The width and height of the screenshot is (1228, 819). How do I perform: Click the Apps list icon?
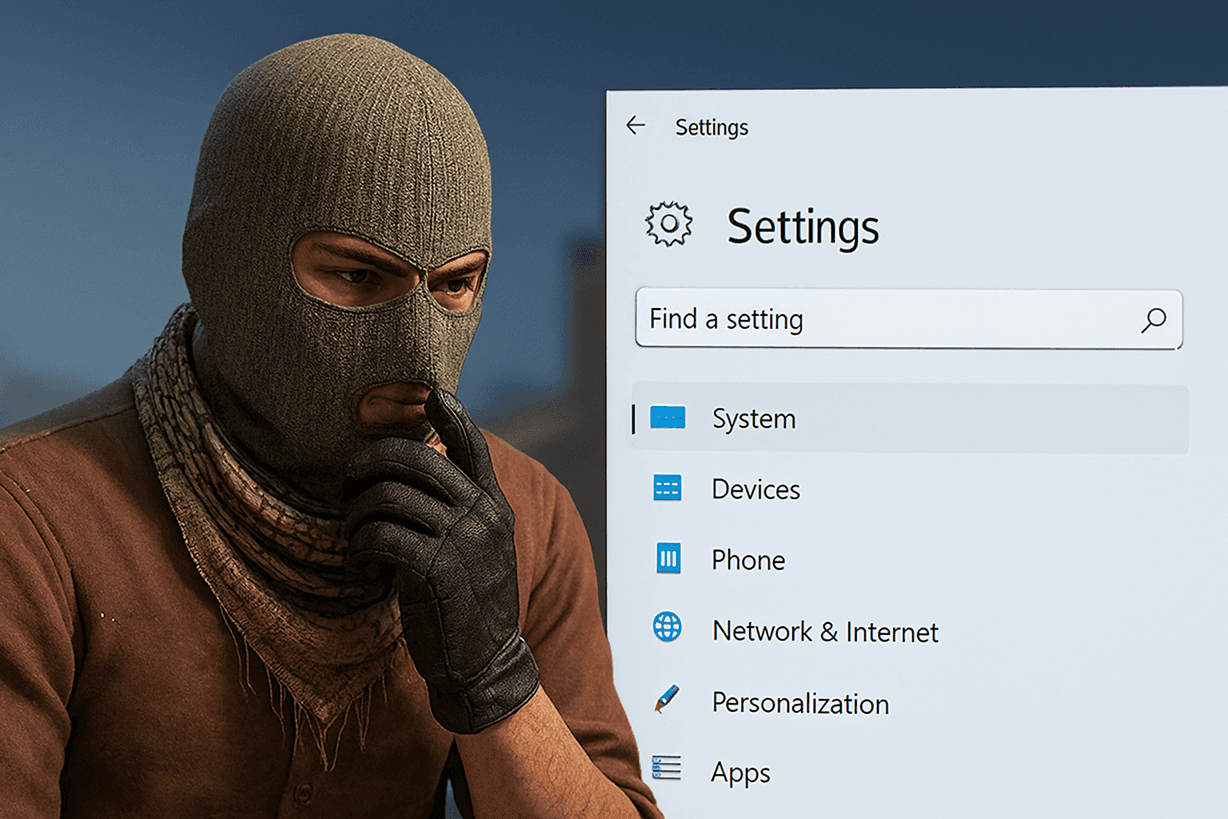[x=666, y=768]
